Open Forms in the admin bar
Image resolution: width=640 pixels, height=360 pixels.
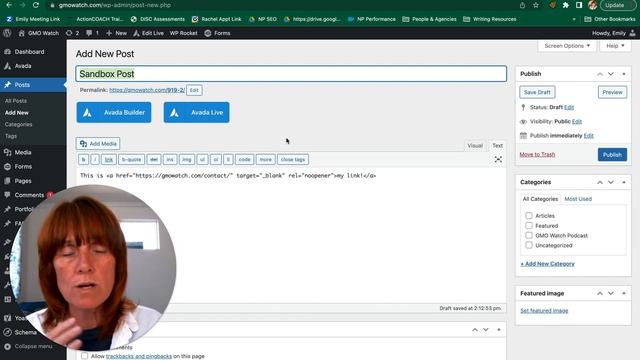(218, 33)
